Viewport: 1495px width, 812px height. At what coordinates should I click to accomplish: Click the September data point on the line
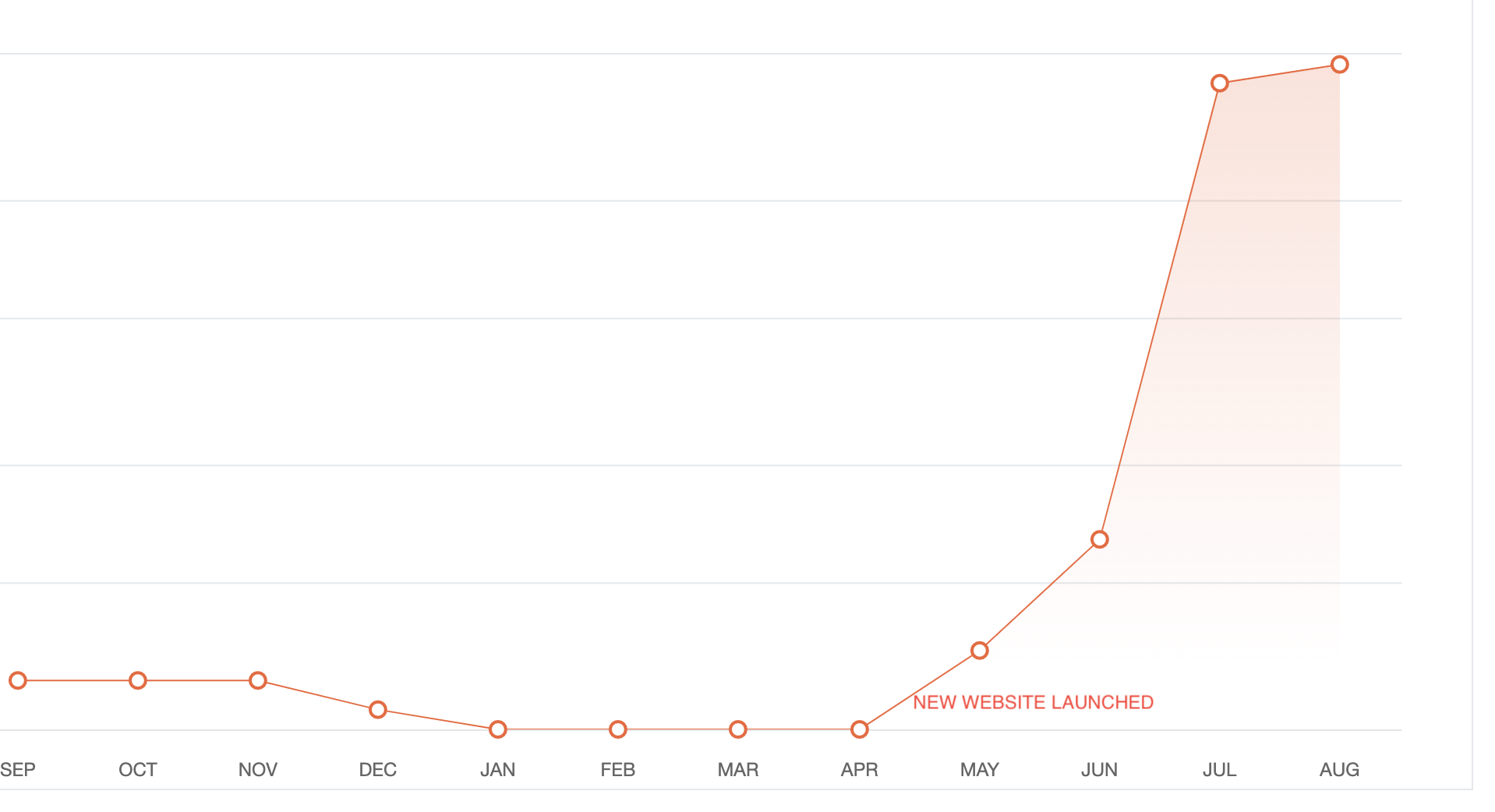click(18, 680)
